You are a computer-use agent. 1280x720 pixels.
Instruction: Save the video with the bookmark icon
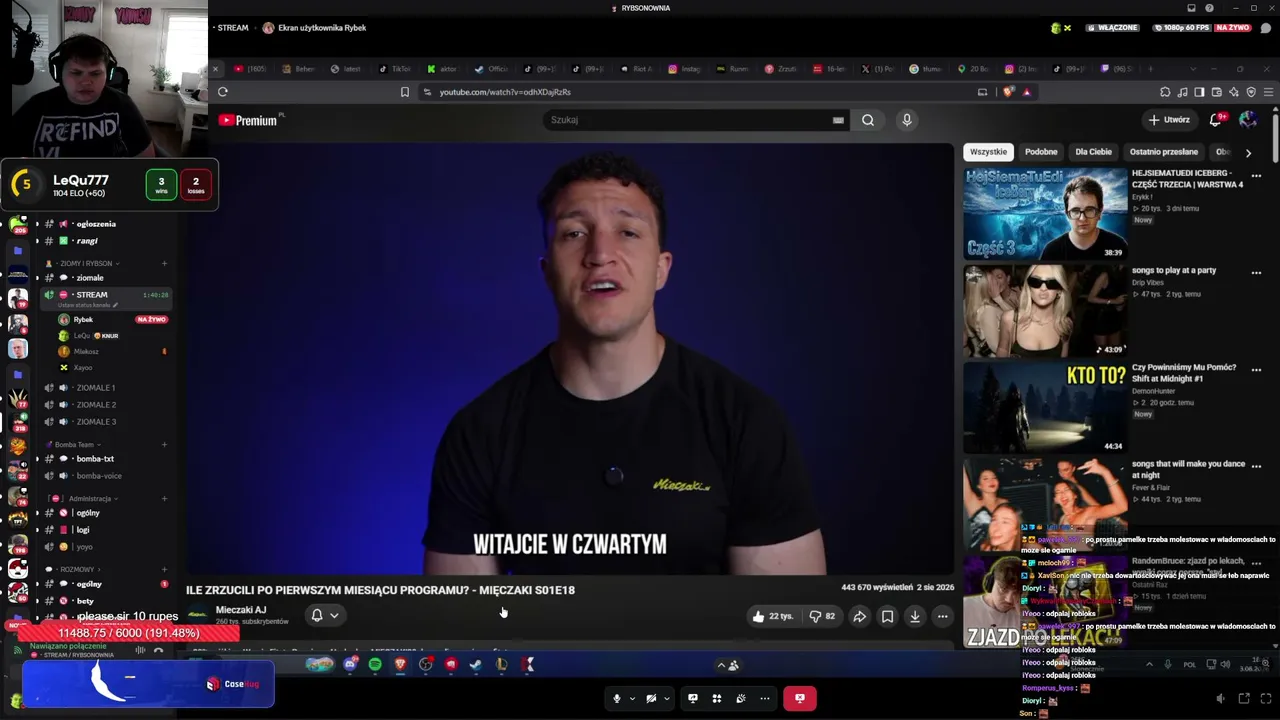[x=887, y=616]
